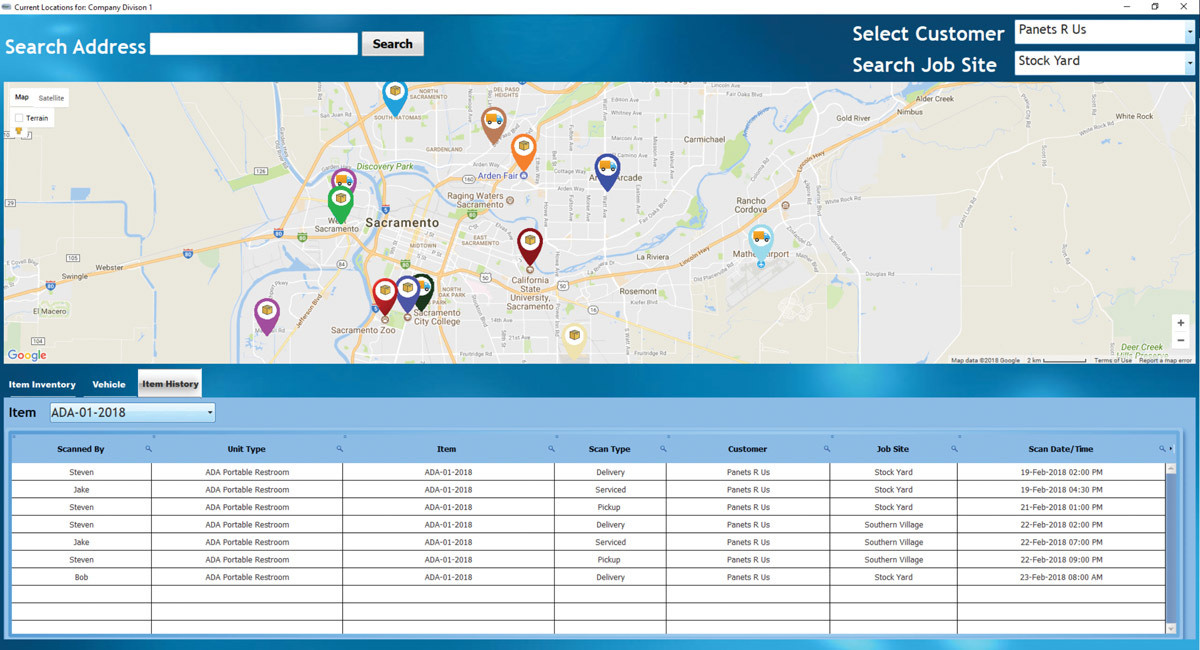Select the brown truck map marker
This screenshot has height=650, width=1200.
point(493,123)
